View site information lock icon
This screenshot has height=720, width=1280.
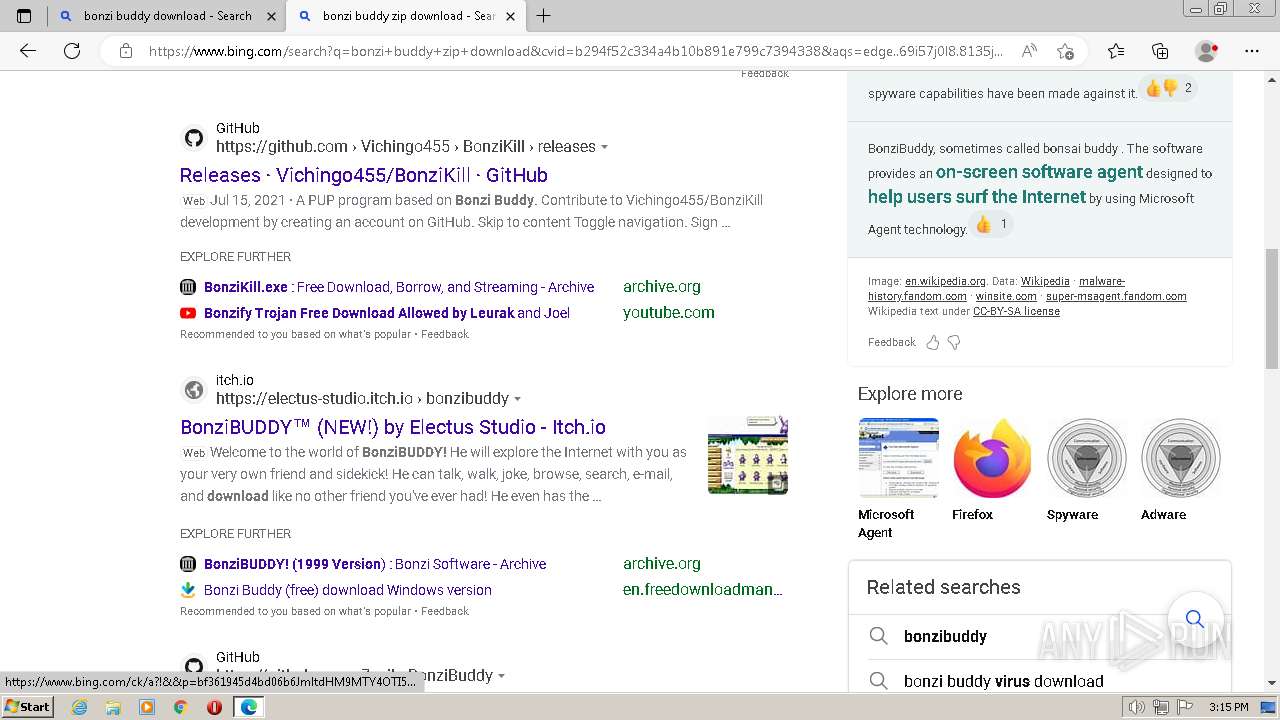[x=125, y=51]
